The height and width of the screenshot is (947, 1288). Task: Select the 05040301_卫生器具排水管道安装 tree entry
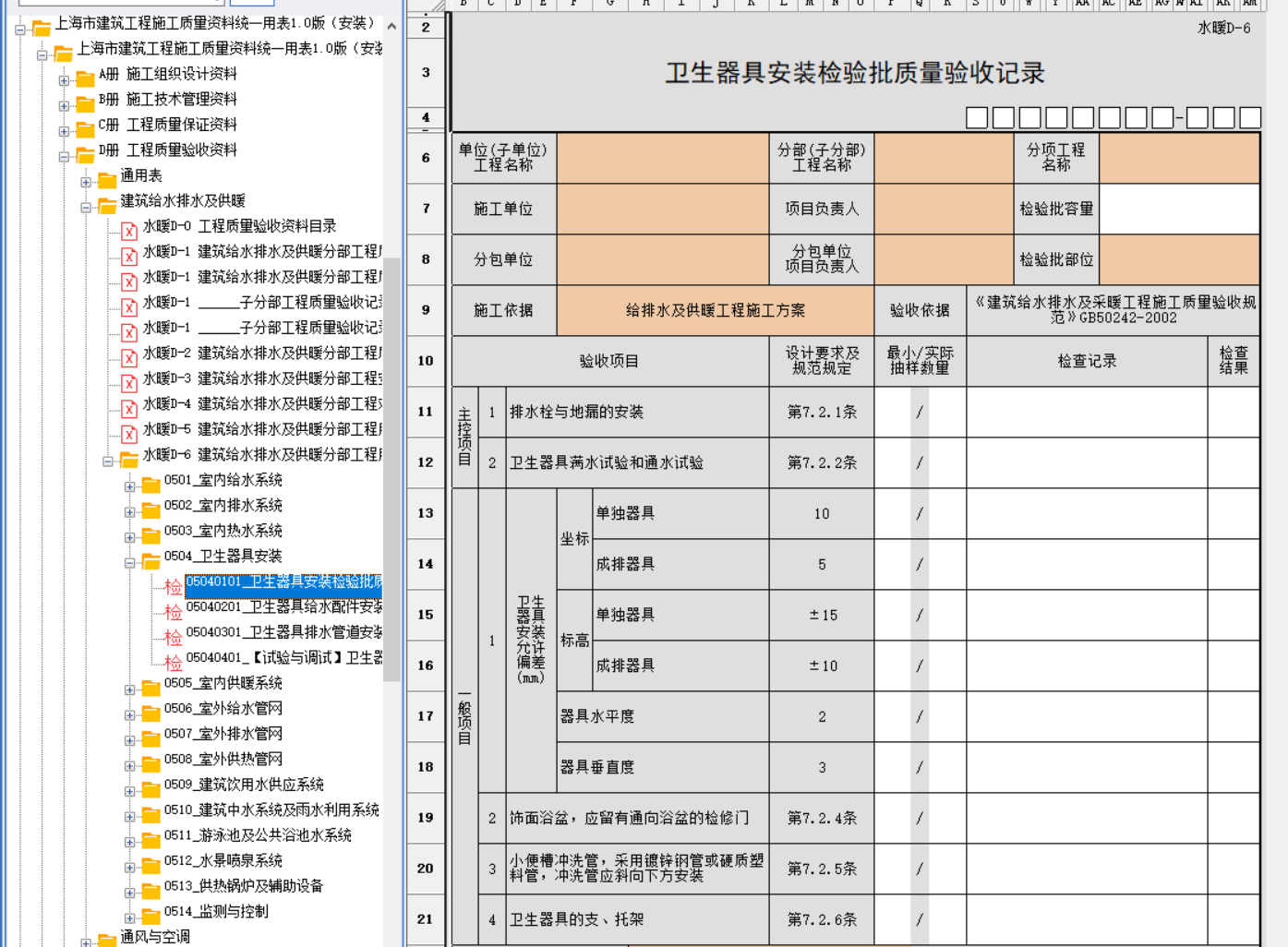[x=283, y=632]
